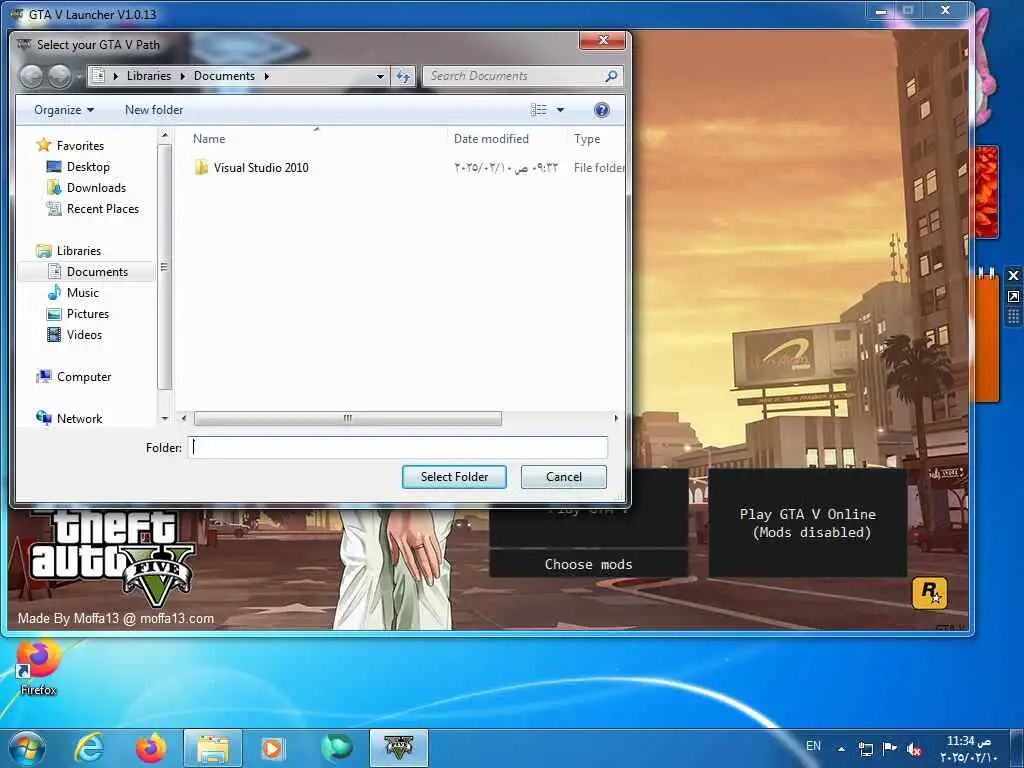This screenshot has width=1024, height=768.
Task: Click the Forward arrow in the folder dialog
Action: [x=60, y=76]
